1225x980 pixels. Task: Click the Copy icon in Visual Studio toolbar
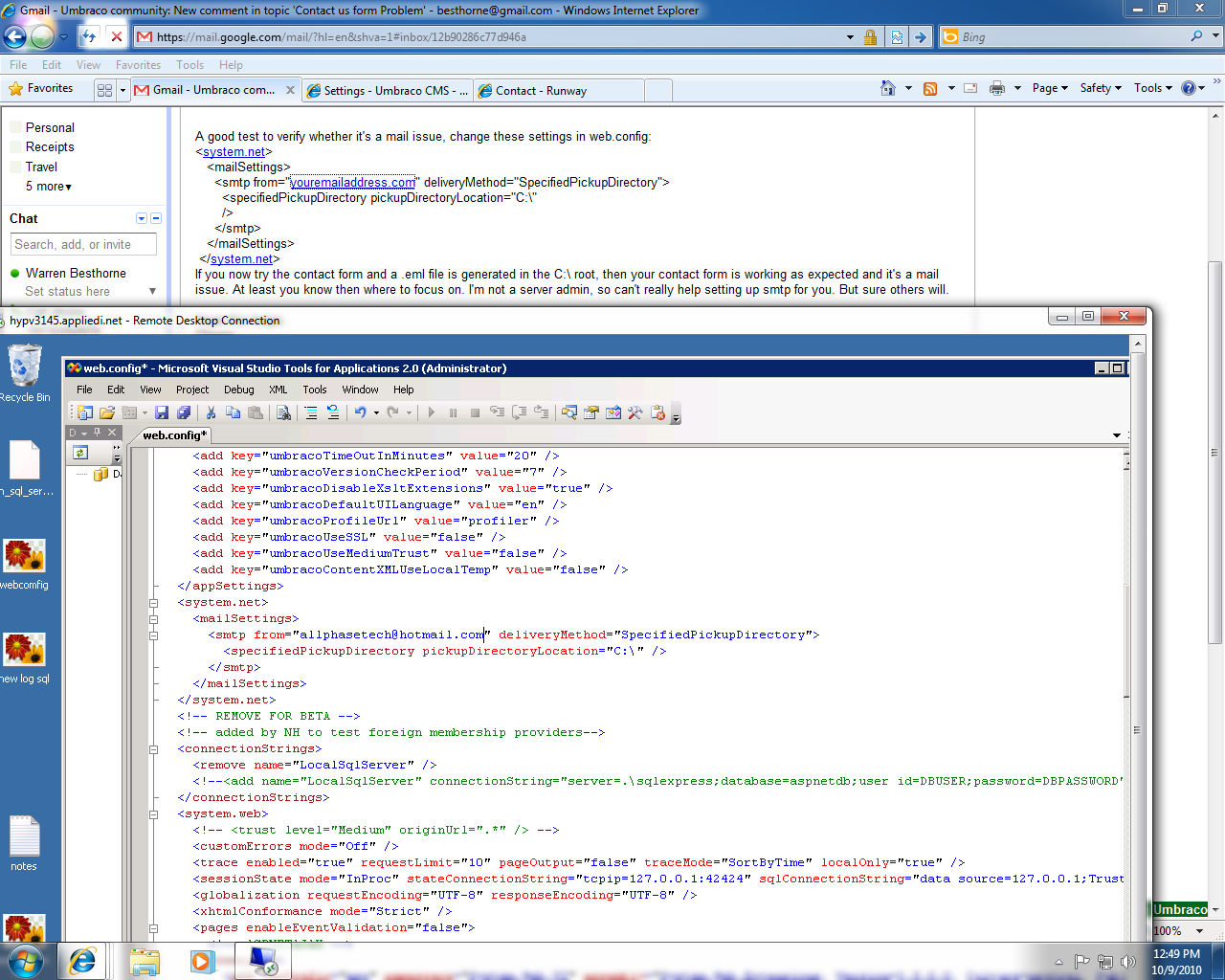(x=233, y=412)
